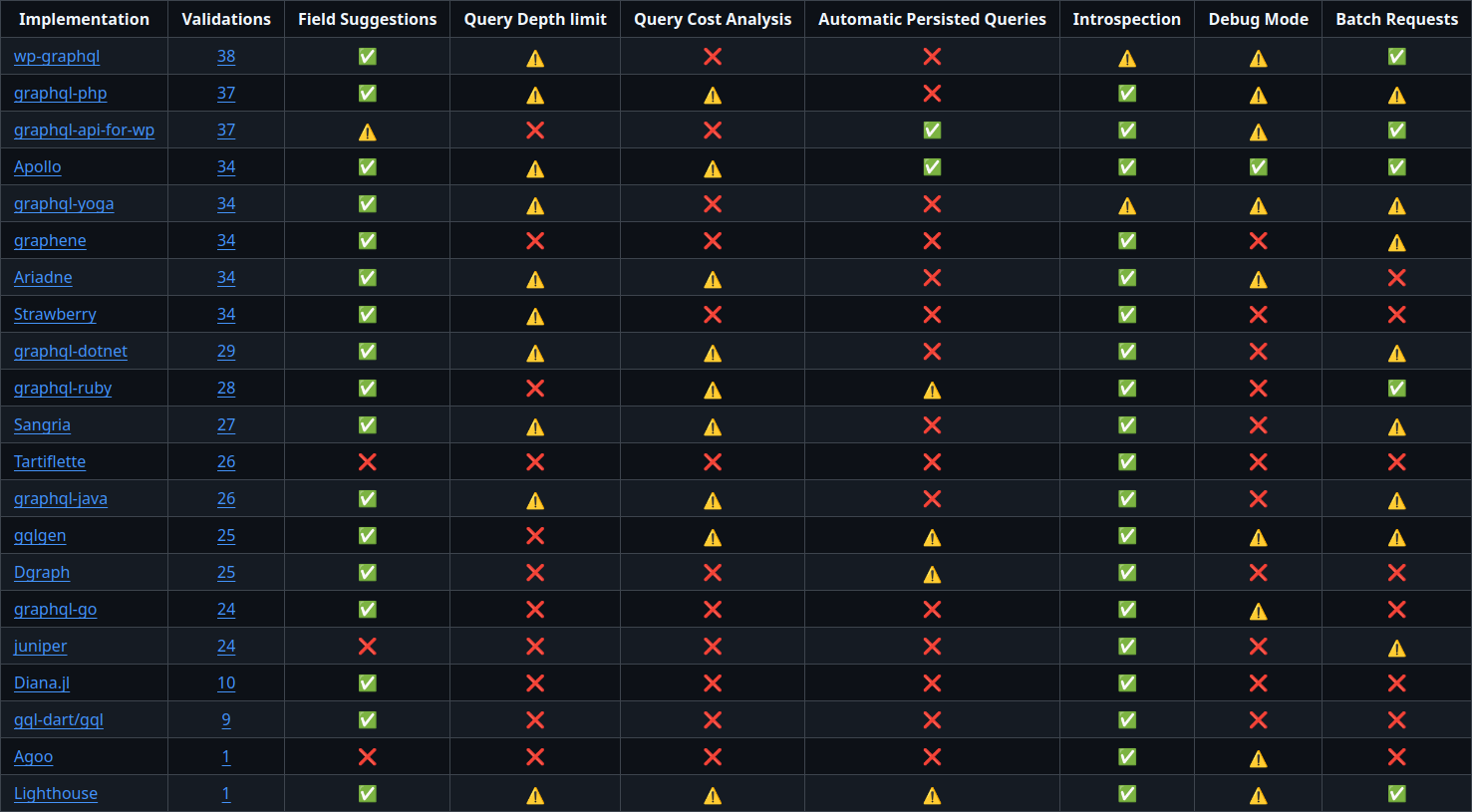
Task: Click Batch Requests checkmark for wp-graphql
Action: (x=1397, y=57)
